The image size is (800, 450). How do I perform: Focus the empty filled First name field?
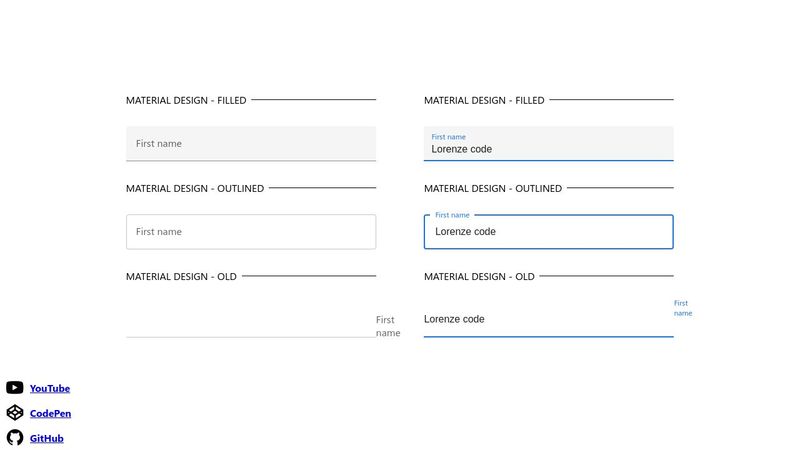point(250,144)
